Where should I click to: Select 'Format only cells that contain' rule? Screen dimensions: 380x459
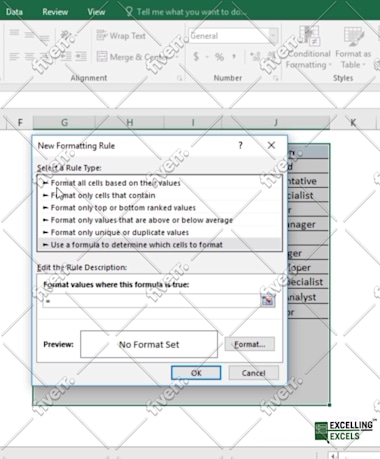coord(160,195)
